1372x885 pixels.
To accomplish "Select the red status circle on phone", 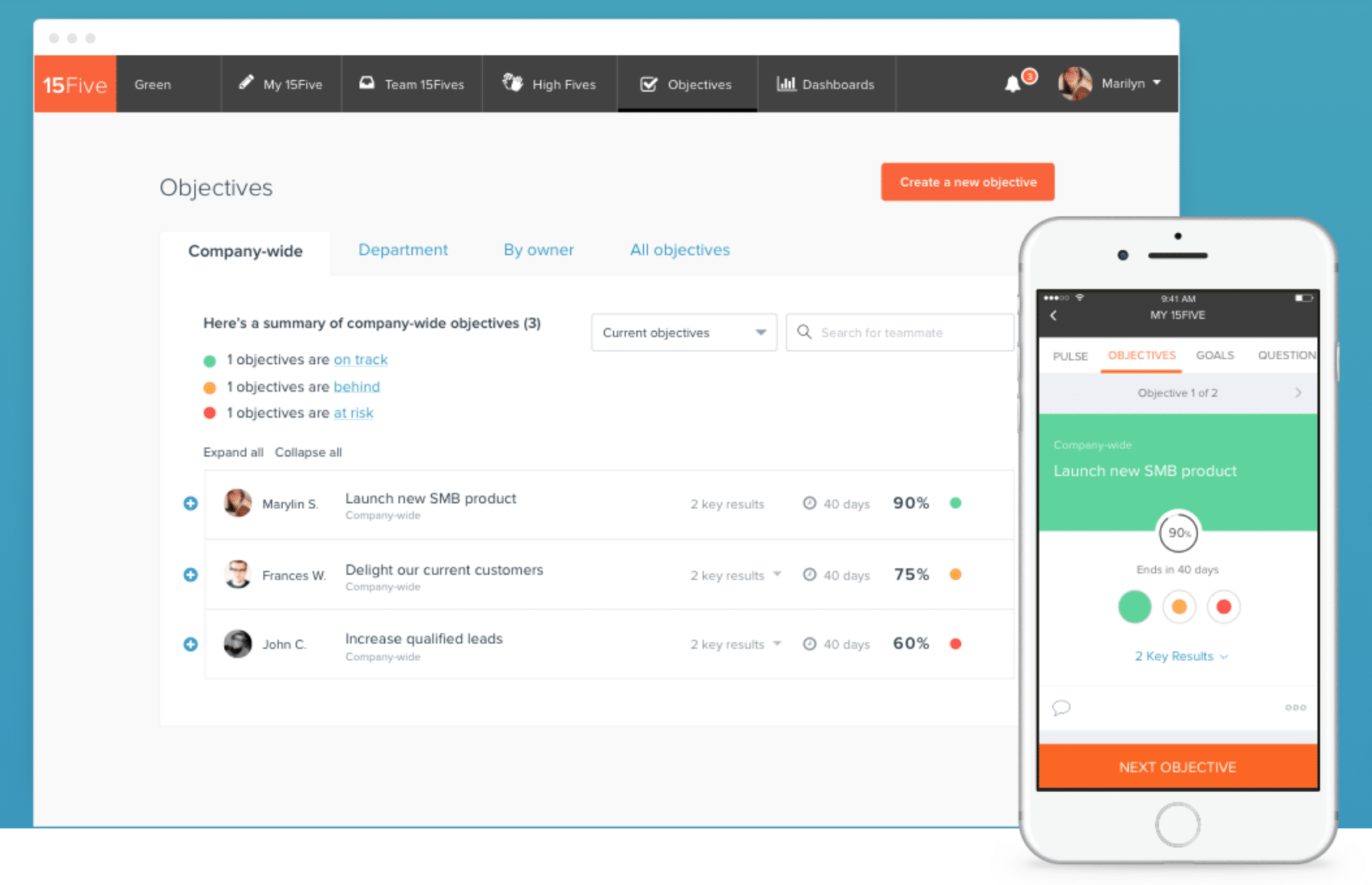I will 1224,607.
